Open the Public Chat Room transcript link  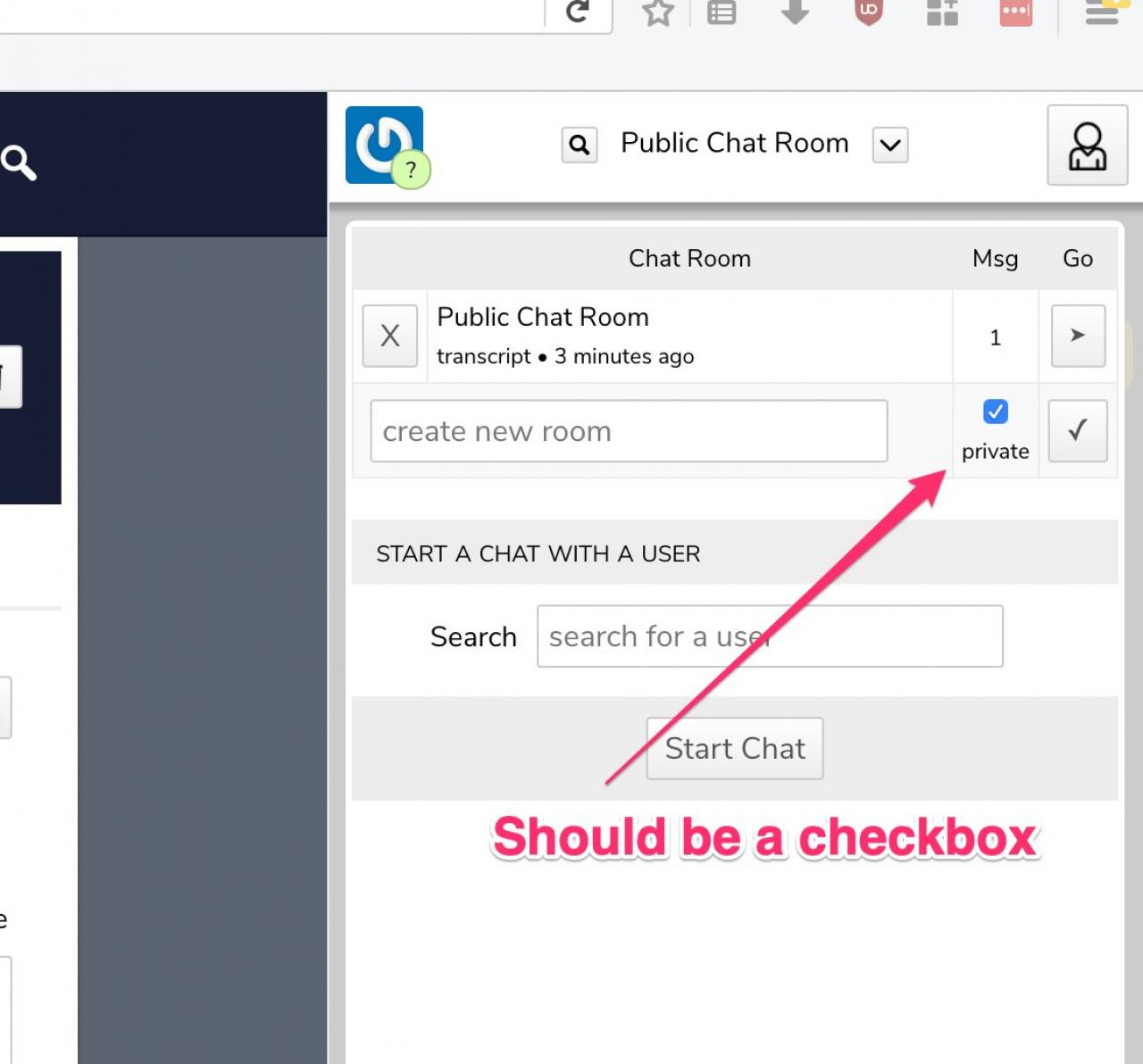(x=484, y=356)
